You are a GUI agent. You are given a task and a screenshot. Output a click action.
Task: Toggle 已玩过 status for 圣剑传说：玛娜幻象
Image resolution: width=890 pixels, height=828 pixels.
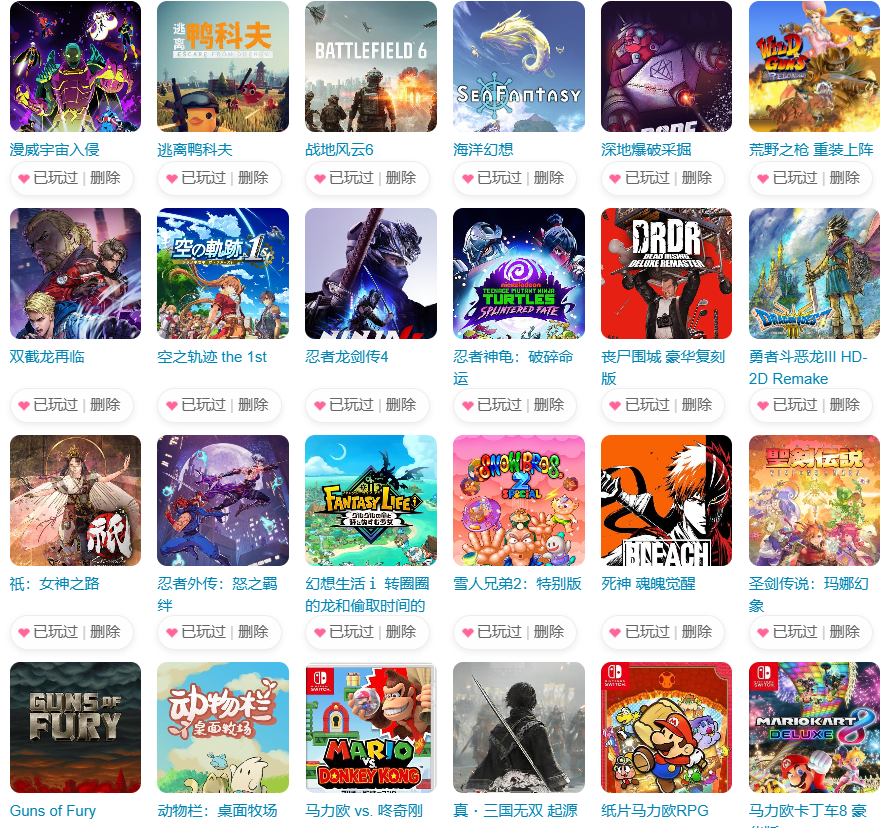click(795, 632)
